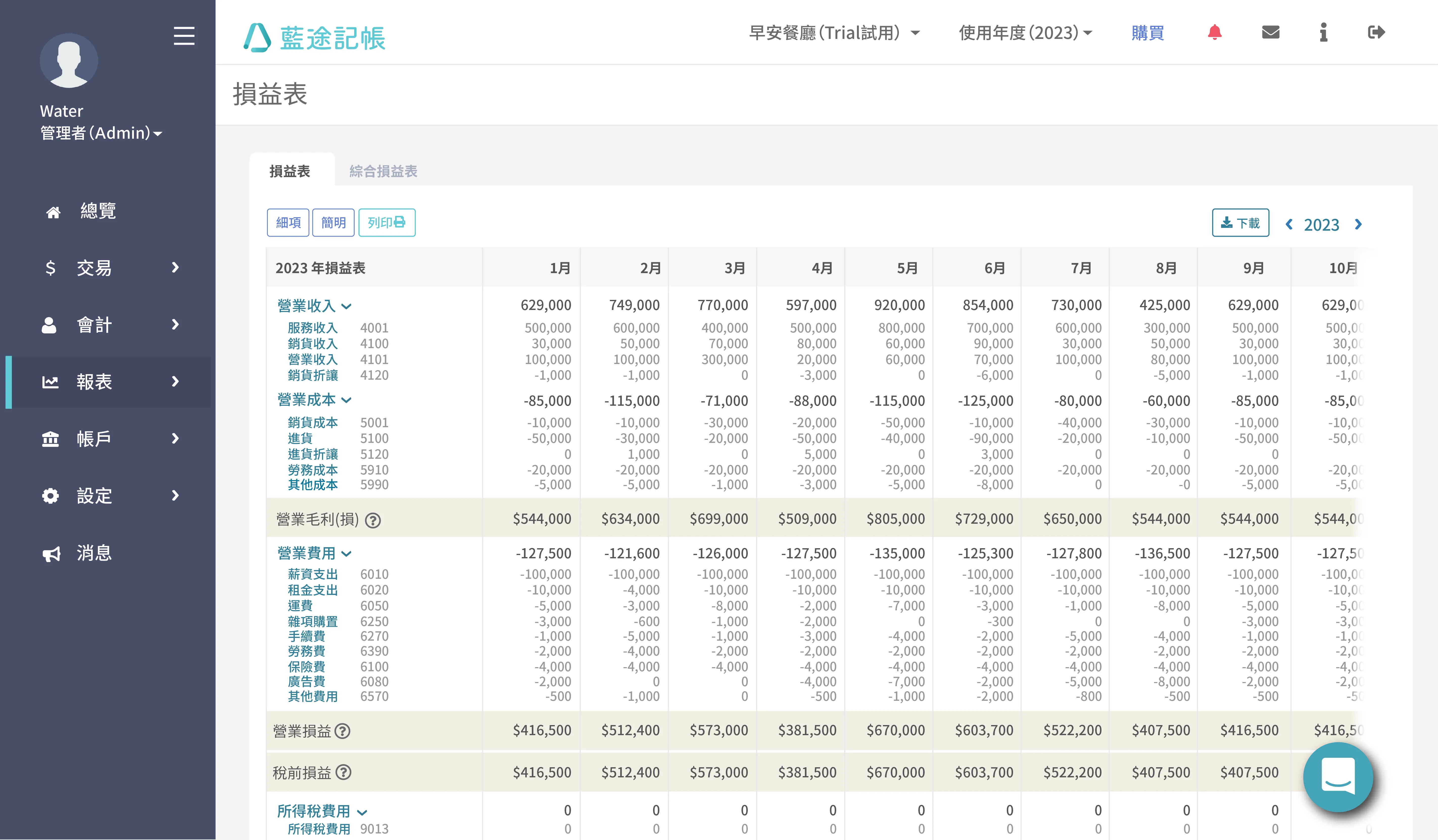Open 管理者(Admin) role dropdown
1438x840 pixels.
(101, 133)
